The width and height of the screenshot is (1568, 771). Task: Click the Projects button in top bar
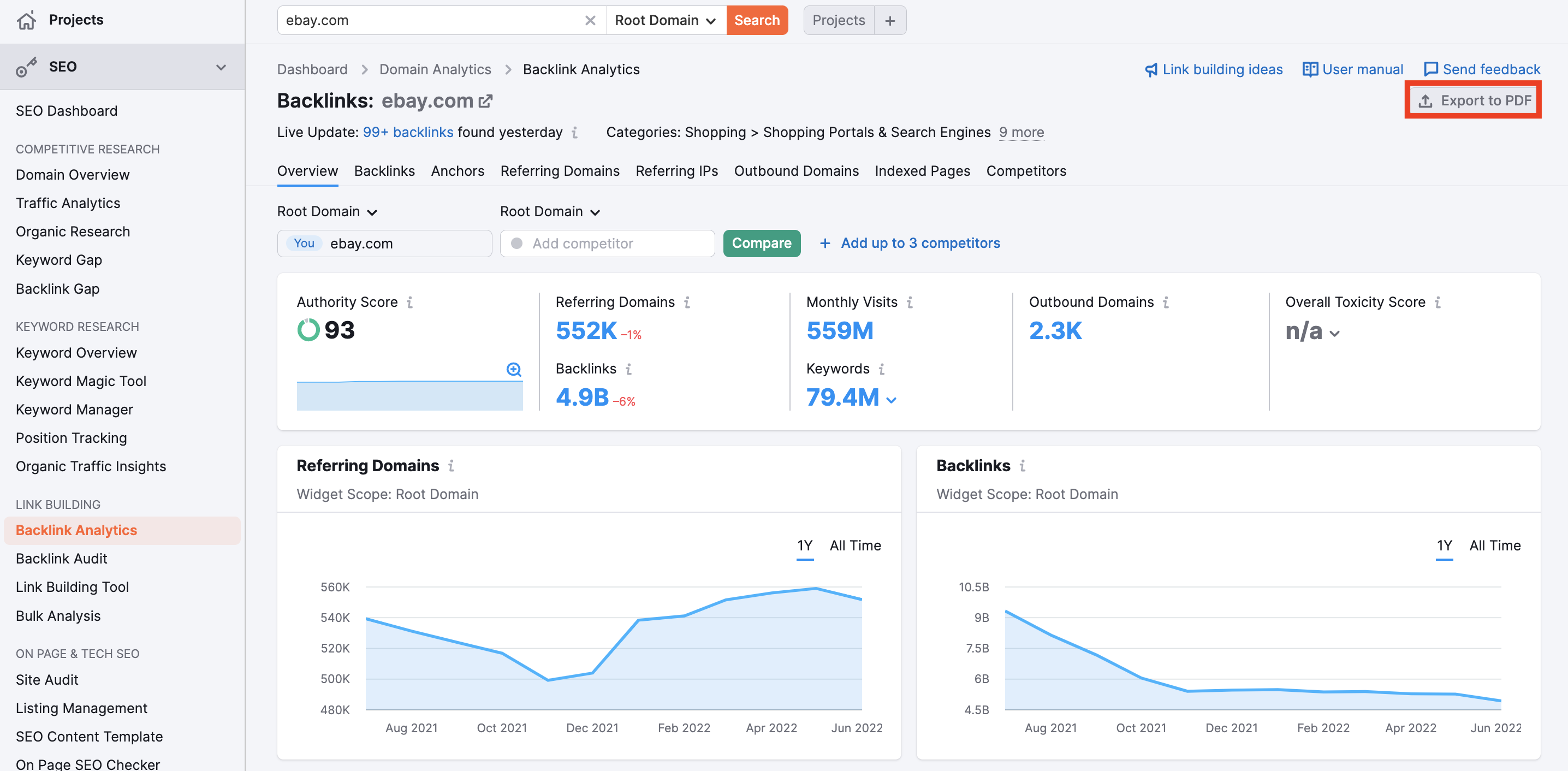[839, 21]
